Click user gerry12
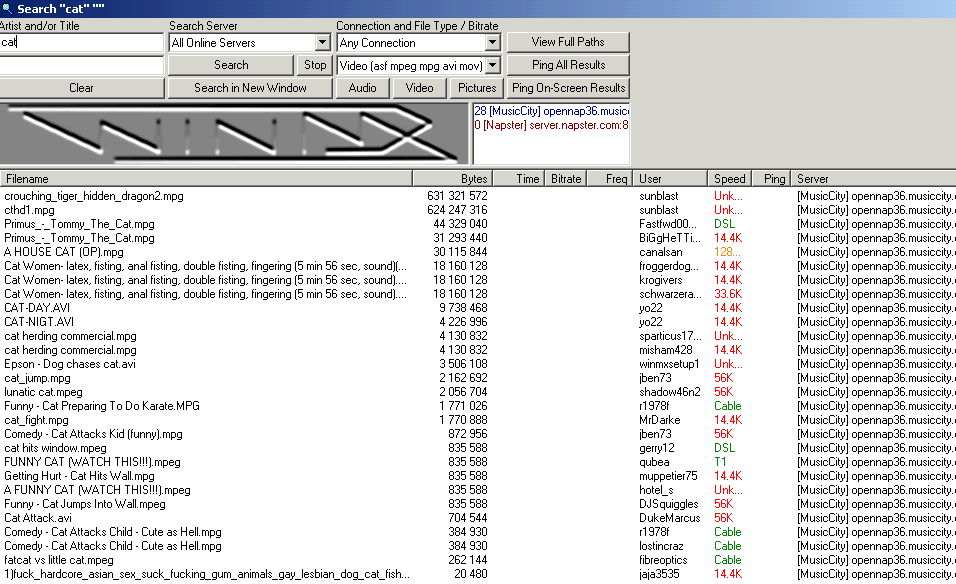Screen dimensions: 956x584 tap(657, 449)
